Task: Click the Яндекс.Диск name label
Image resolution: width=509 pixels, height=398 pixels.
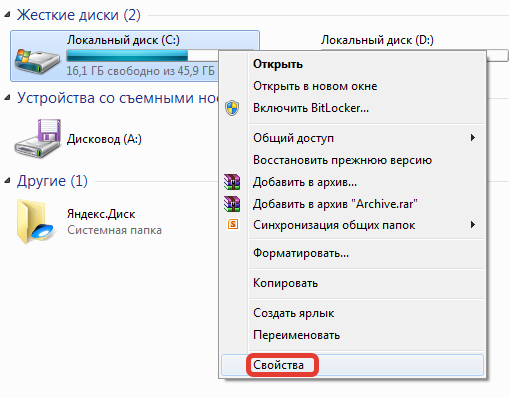Action: (x=101, y=214)
